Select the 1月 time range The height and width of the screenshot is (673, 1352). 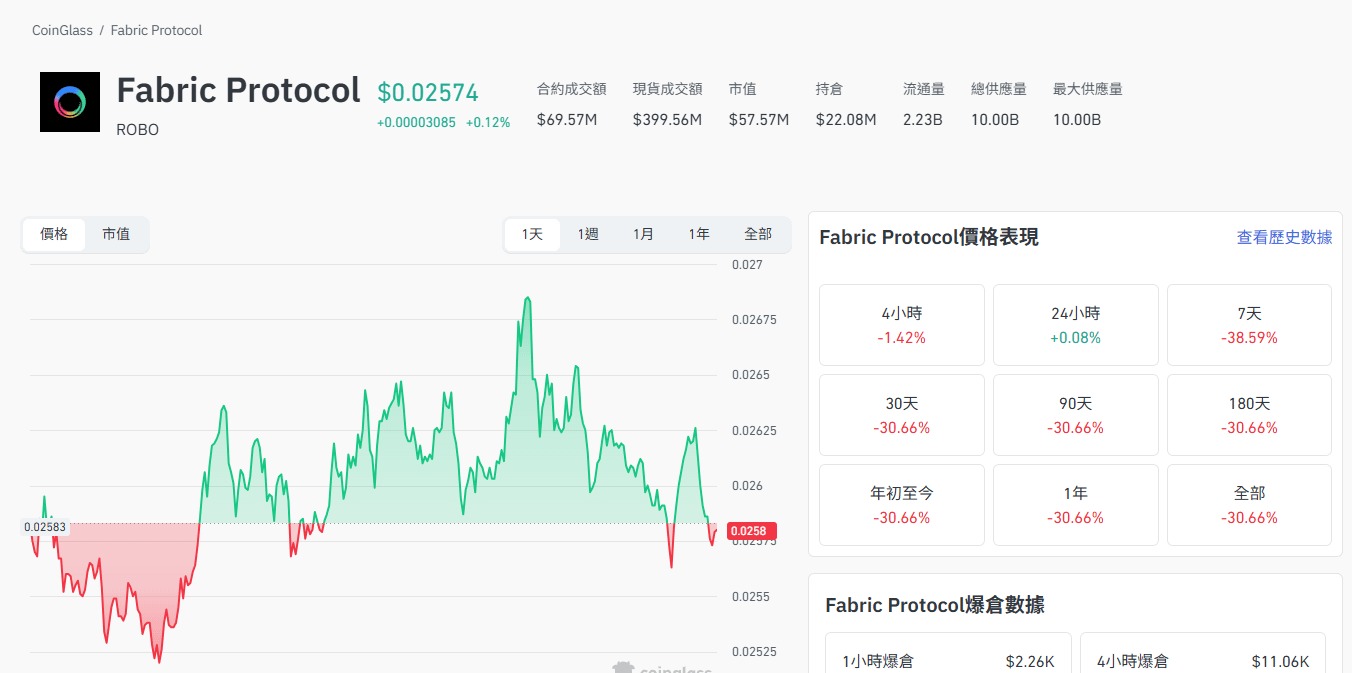click(x=643, y=234)
